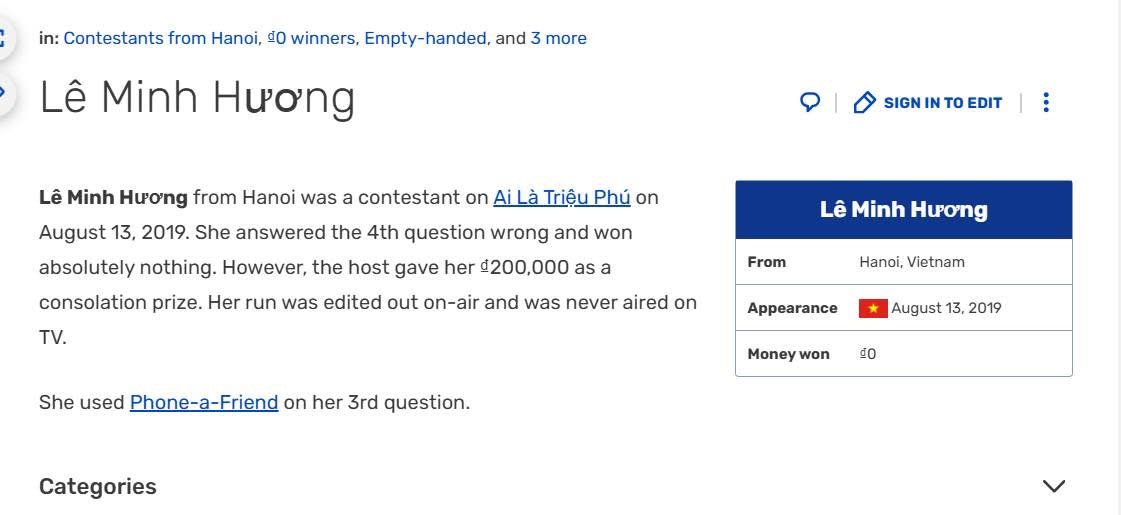Open the '₫0 winners' category link
The image size is (1121, 515).
(310, 38)
